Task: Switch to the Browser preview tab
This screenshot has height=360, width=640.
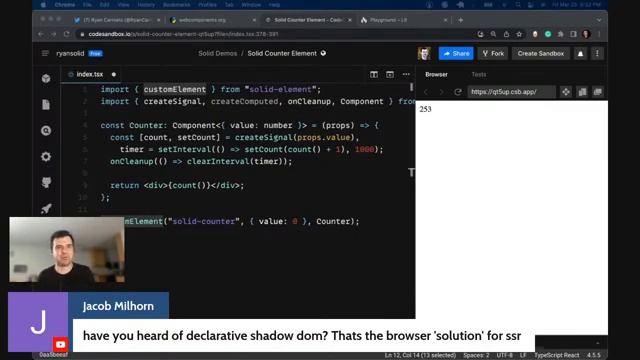Action: [436, 74]
